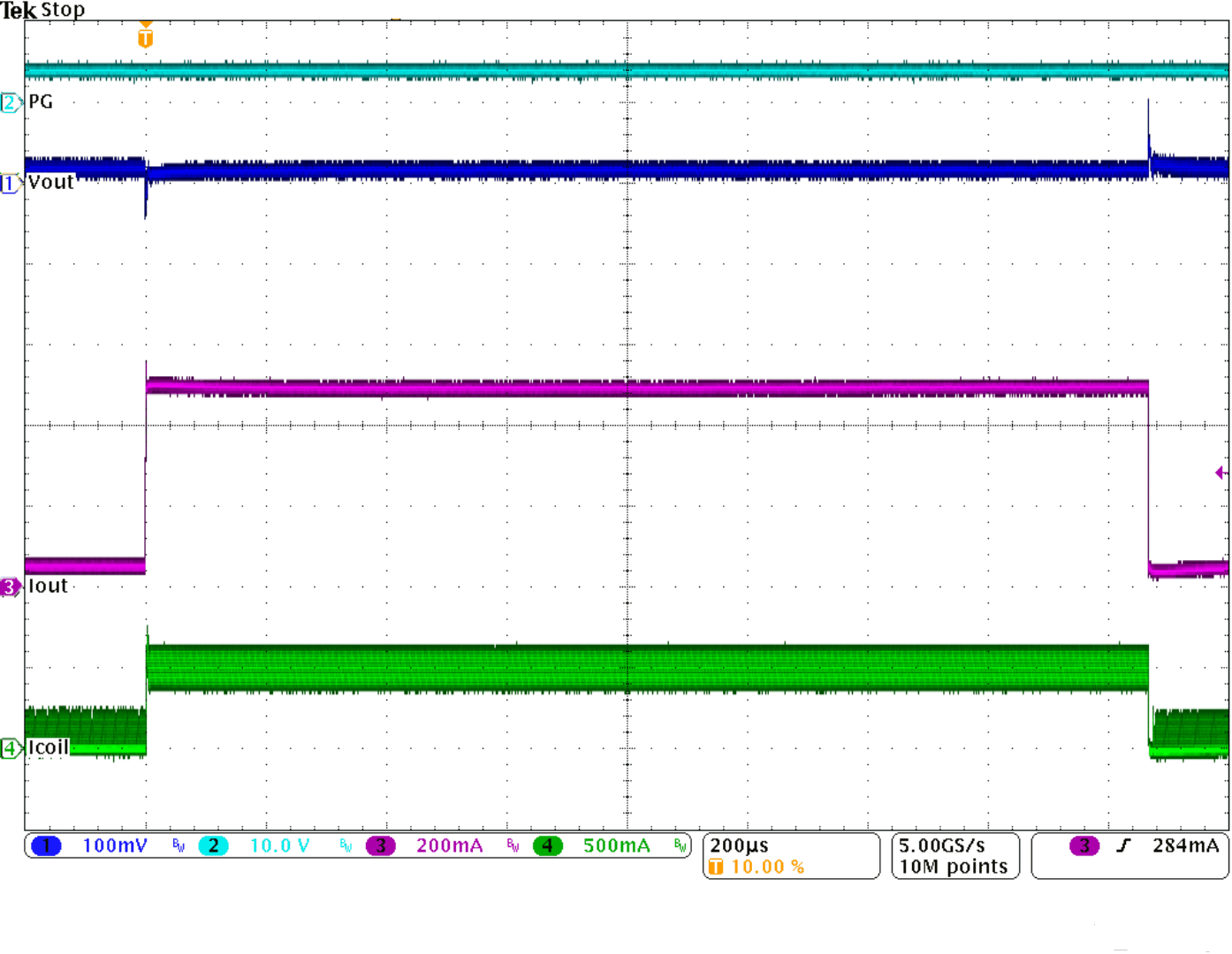1232x954 pixels.
Task: Click the 10M points record length readout
Action: click(952, 867)
